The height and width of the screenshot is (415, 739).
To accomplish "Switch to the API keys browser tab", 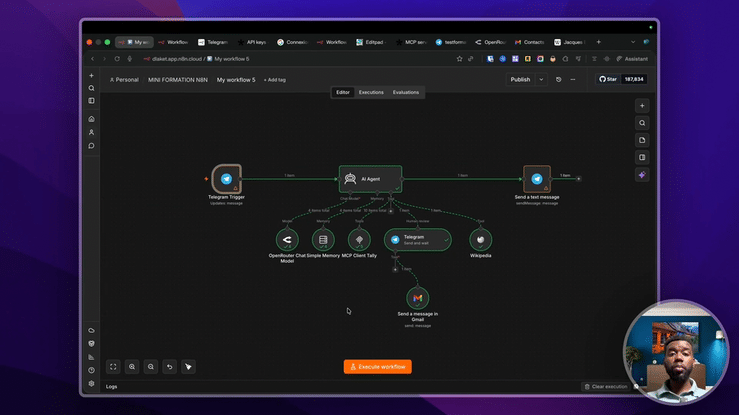I will point(252,42).
